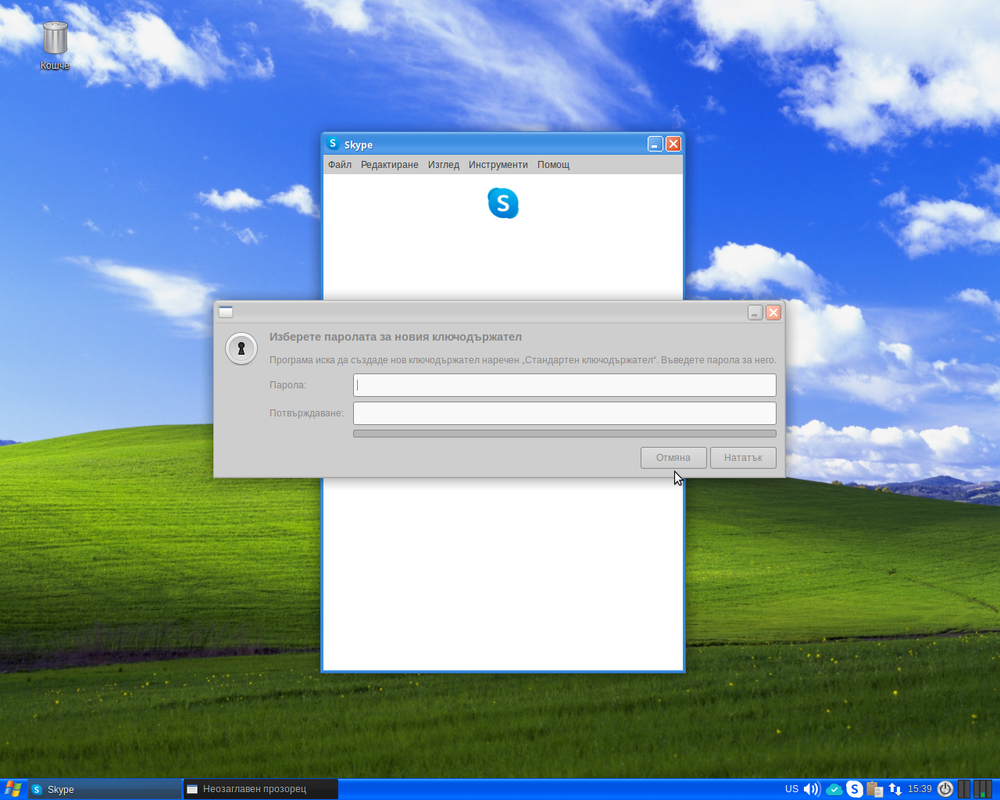Switch to Skype taskbar button

(105, 789)
